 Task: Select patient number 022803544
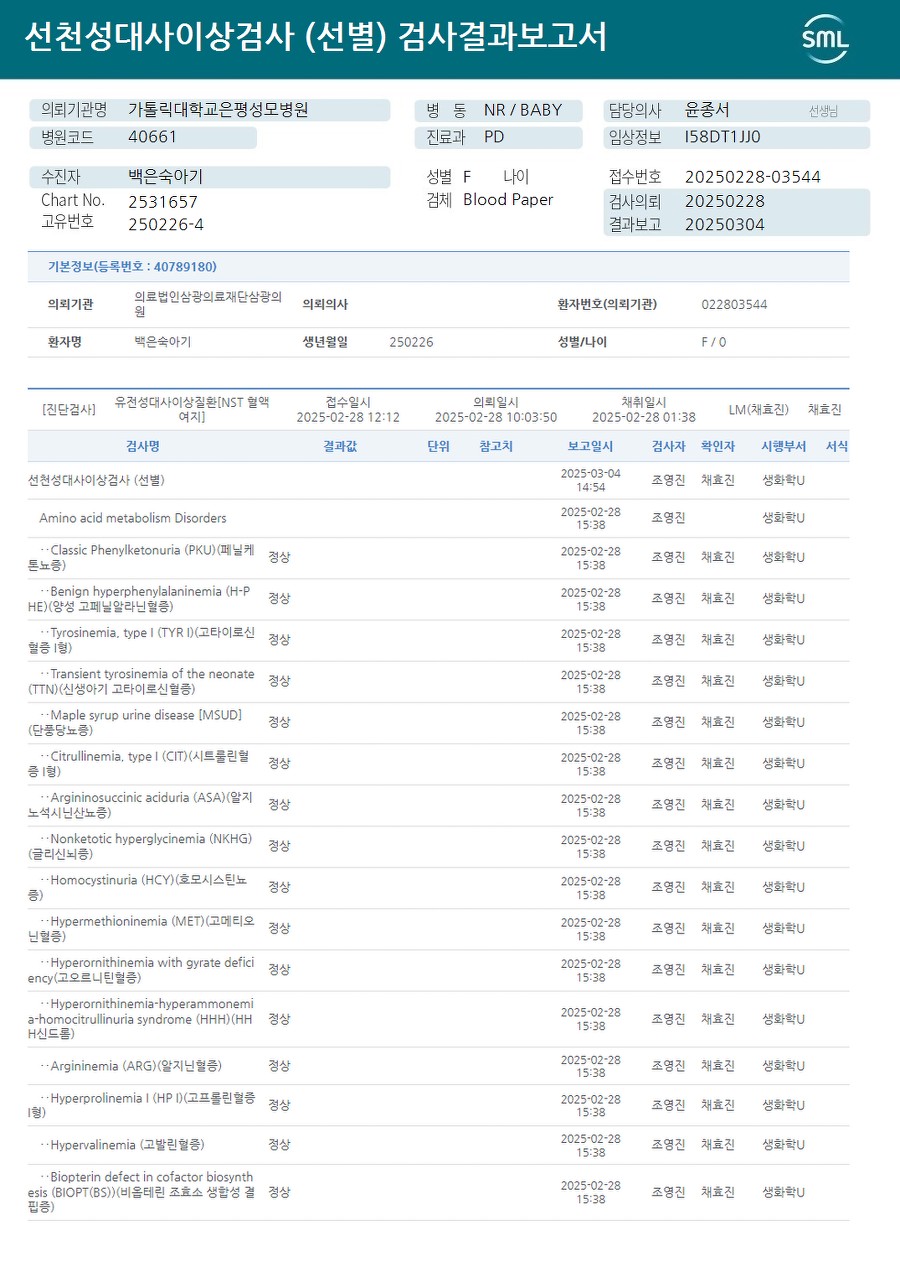point(734,304)
